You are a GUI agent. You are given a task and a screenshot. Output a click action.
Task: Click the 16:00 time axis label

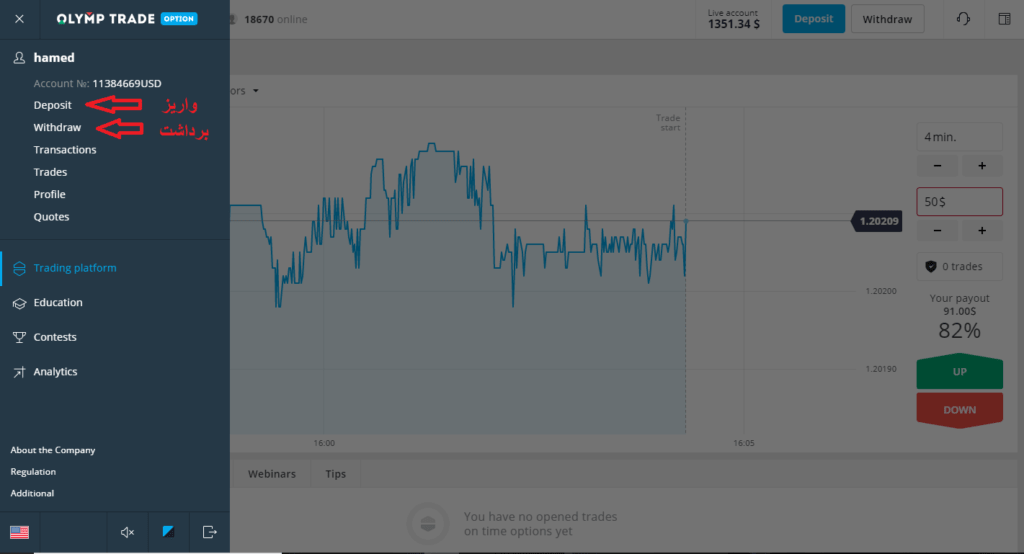324,443
